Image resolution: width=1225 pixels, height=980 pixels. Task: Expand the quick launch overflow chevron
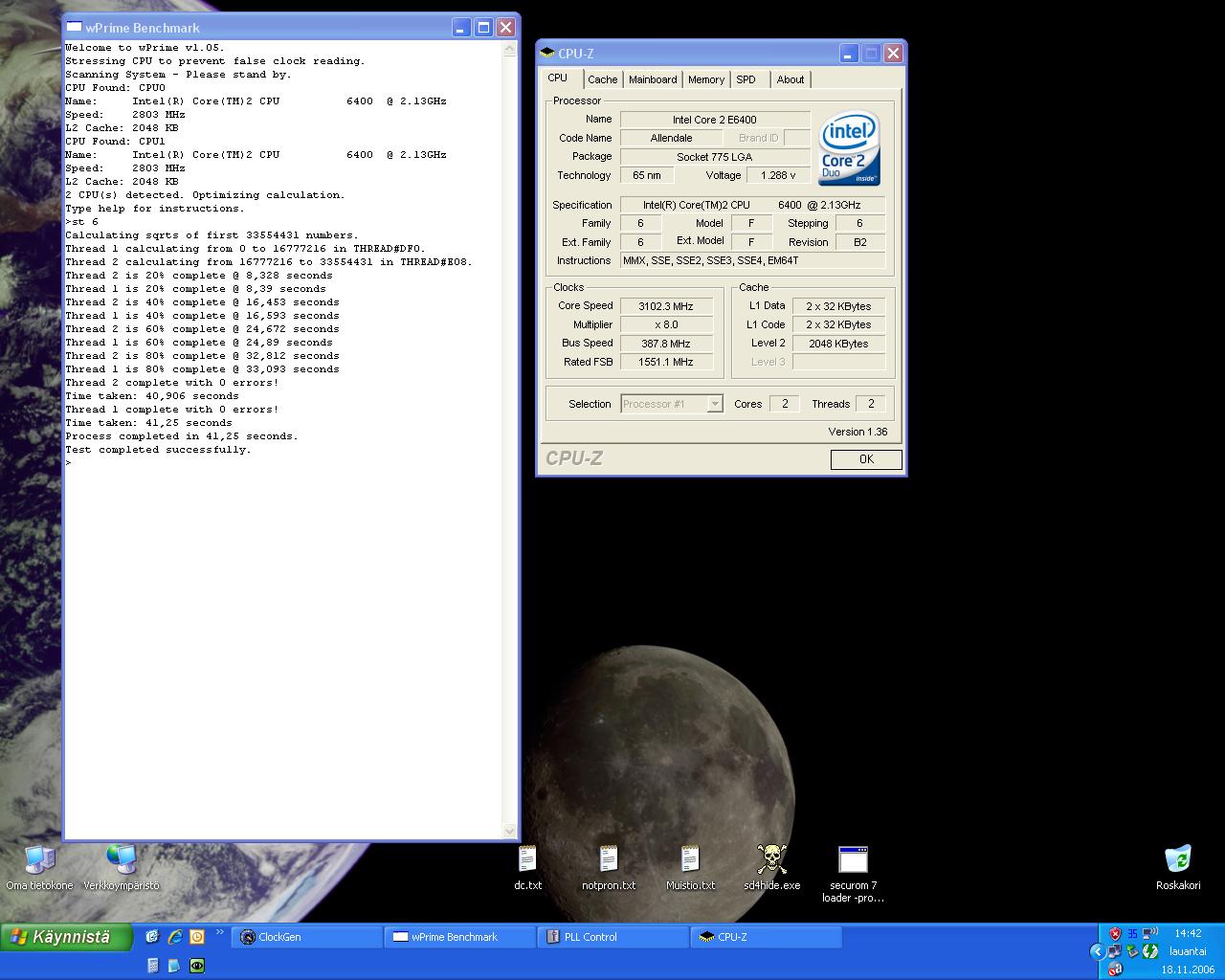click(x=220, y=932)
